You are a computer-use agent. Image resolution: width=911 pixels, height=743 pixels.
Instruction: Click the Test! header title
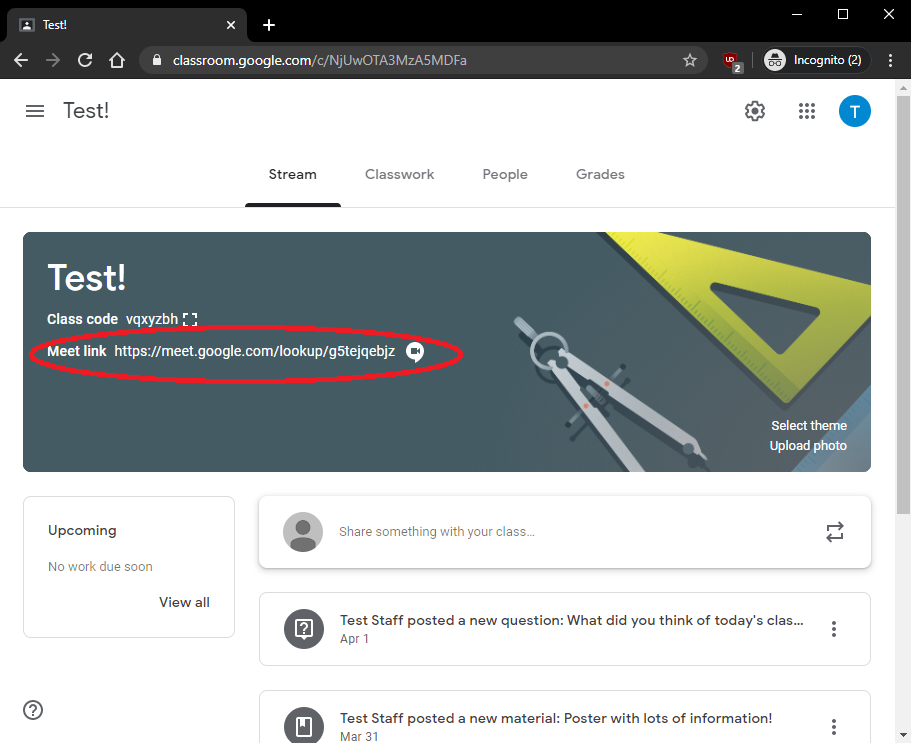tap(86, 111)
